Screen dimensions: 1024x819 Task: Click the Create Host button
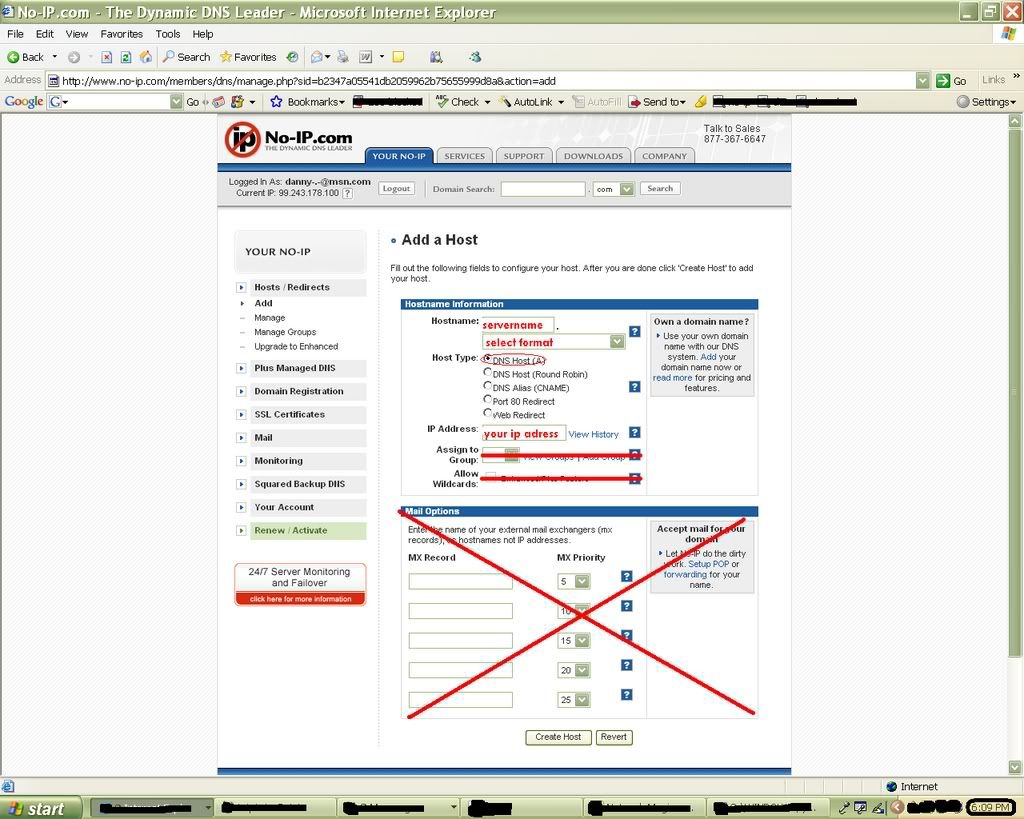pyautogui.click(x=558, y=737)
